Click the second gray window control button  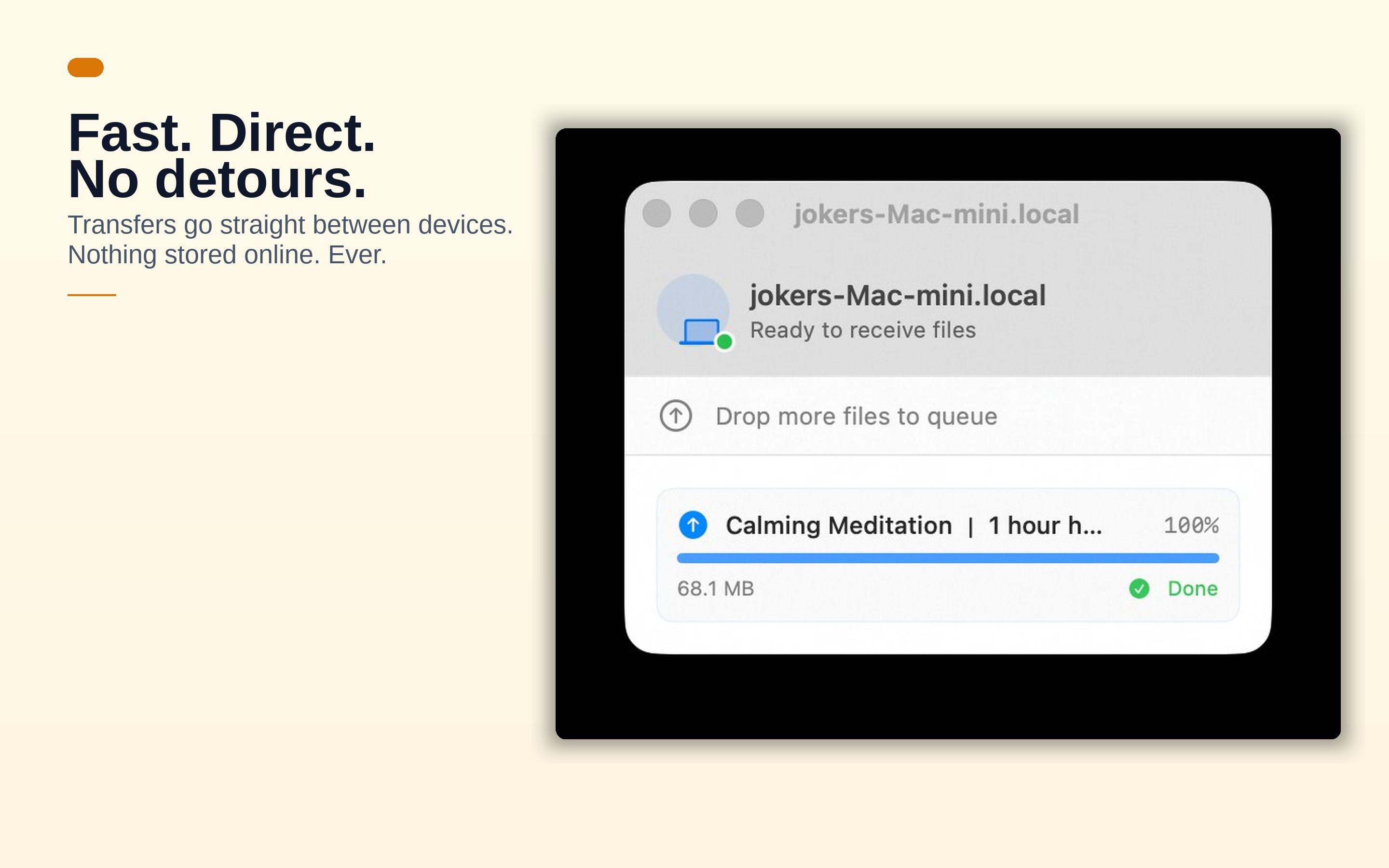tap(703, 214)
